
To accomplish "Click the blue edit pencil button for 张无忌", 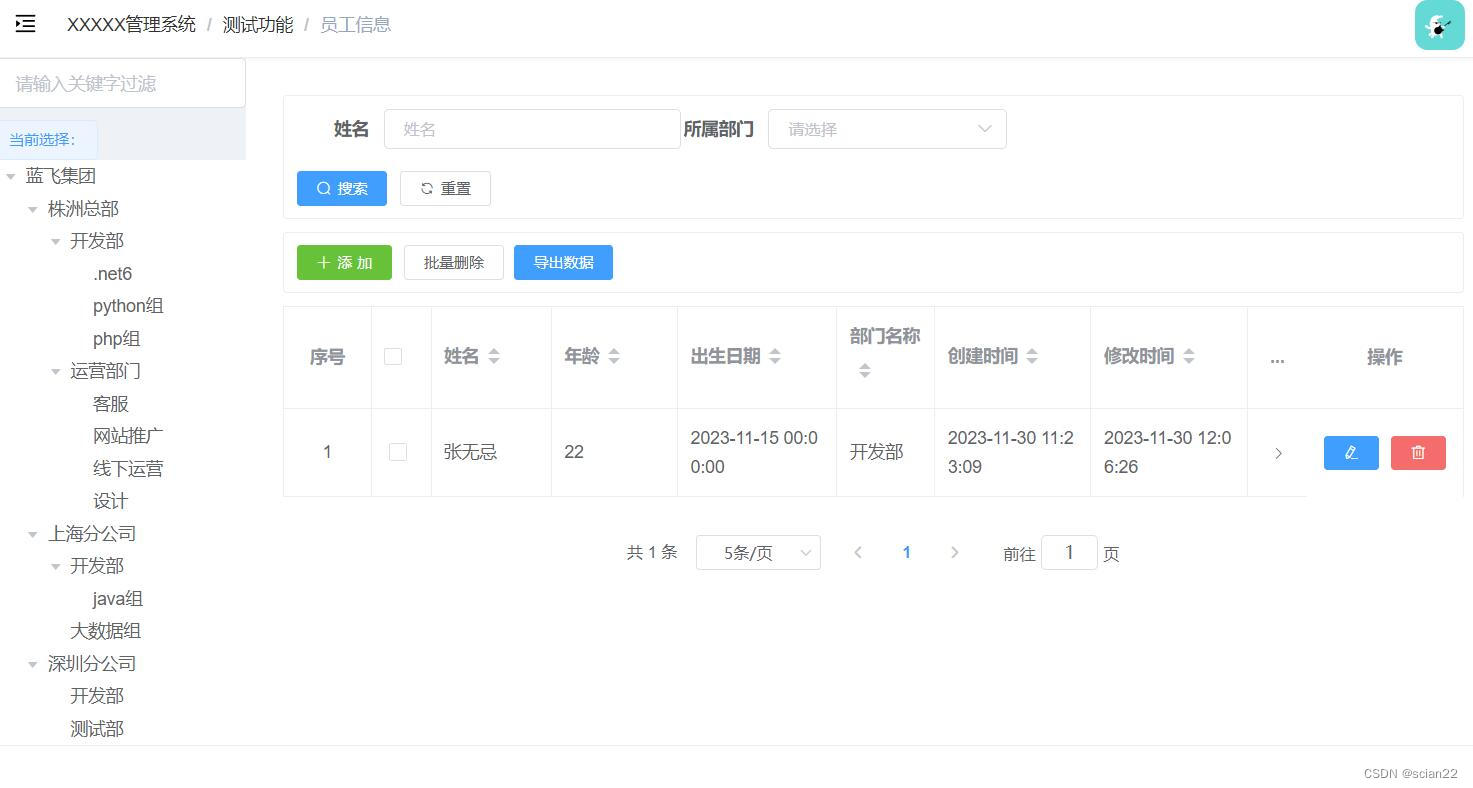I will (1351, 453).
